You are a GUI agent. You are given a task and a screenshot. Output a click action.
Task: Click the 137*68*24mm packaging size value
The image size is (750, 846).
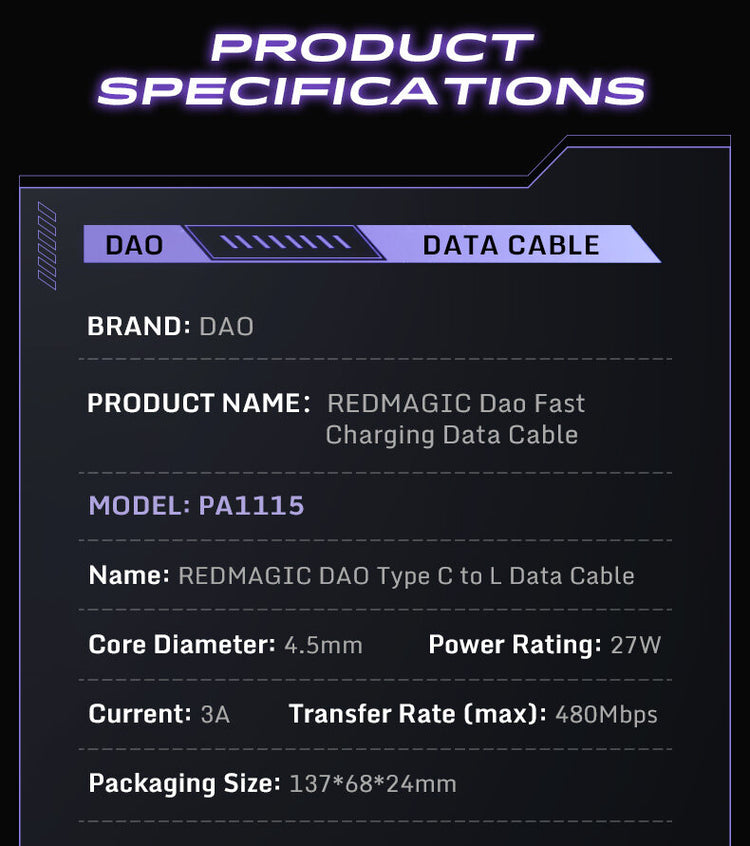pyautogui.click(x=373, y=783)
